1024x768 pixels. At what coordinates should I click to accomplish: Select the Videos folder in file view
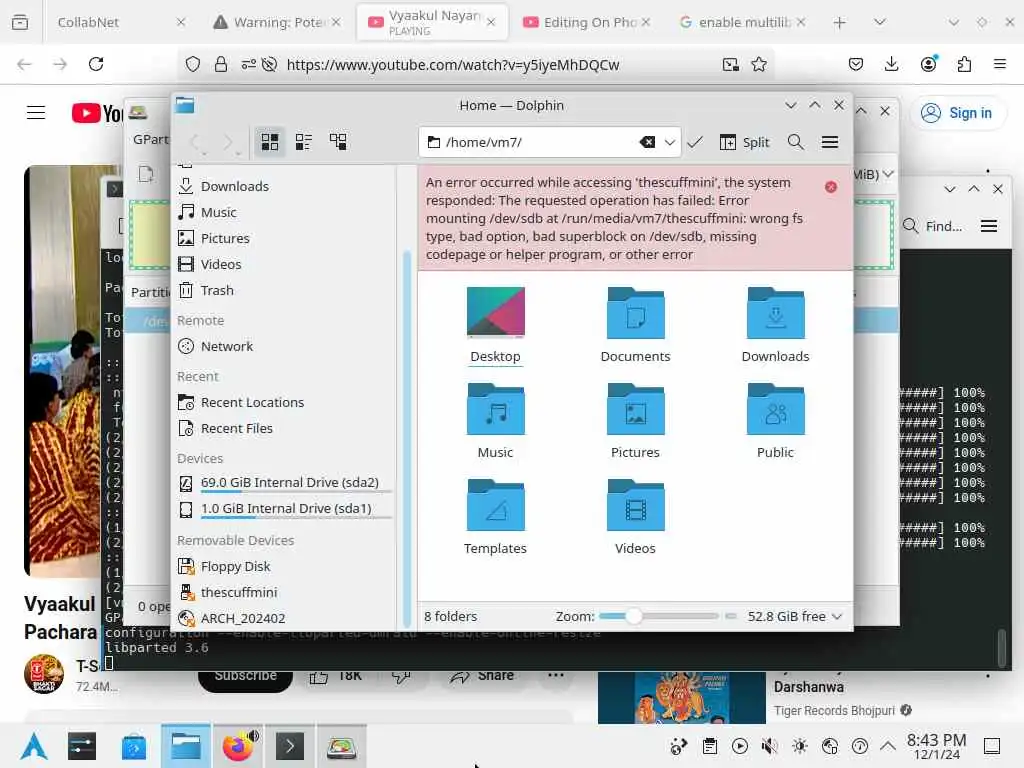pyautogui.click(x=635, y=517)
